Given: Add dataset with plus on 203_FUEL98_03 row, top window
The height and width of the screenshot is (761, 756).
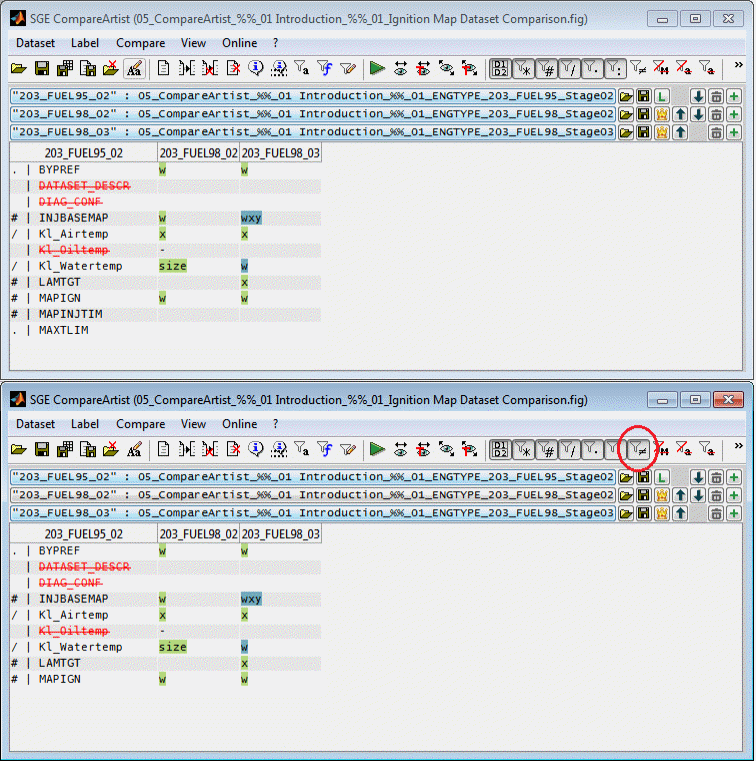Looking at the screenshot, I should point(734,132).
